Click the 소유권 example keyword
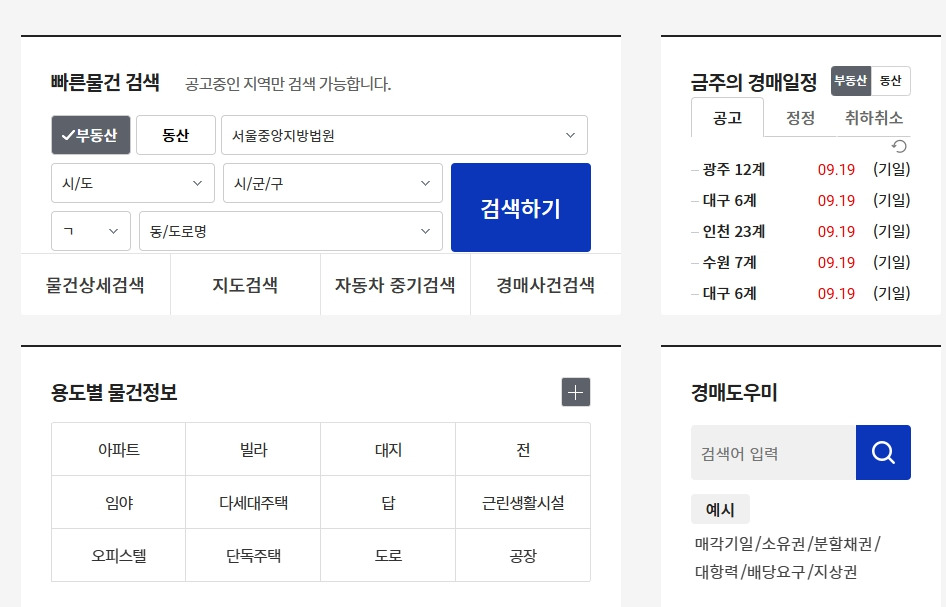 click(x=783, y=544)
